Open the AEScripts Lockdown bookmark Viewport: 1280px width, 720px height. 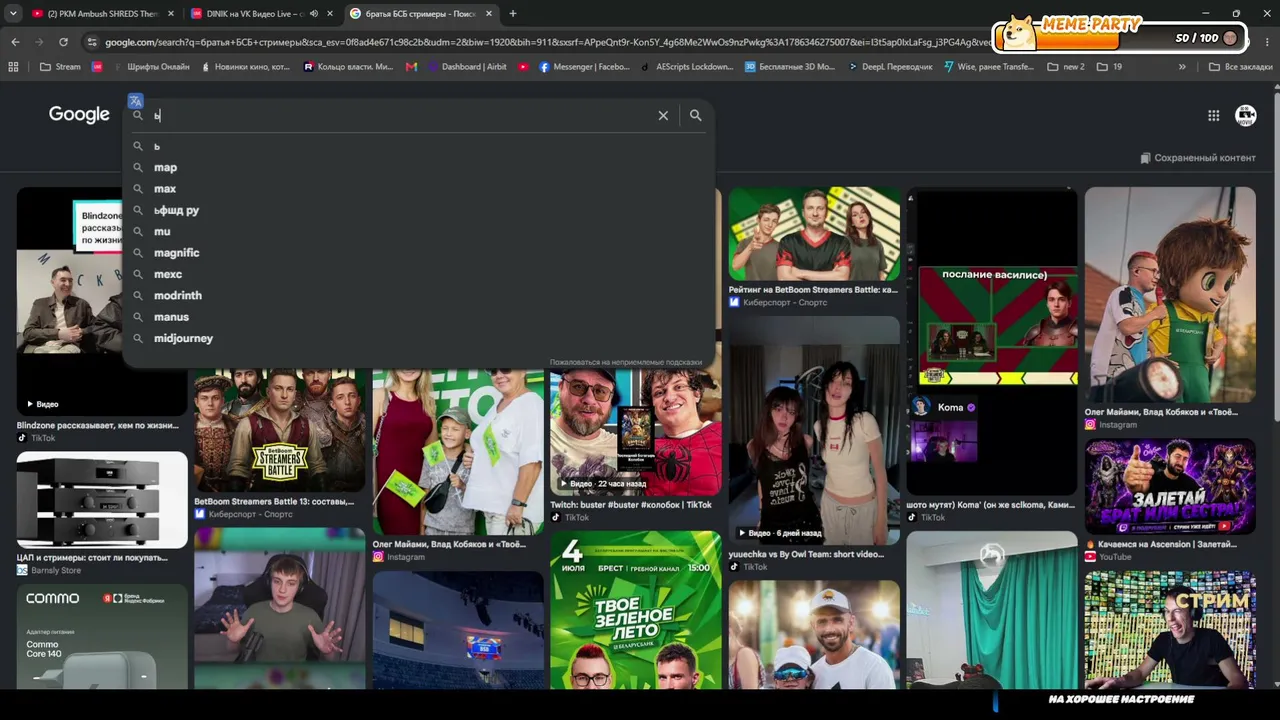pos(686,67)
